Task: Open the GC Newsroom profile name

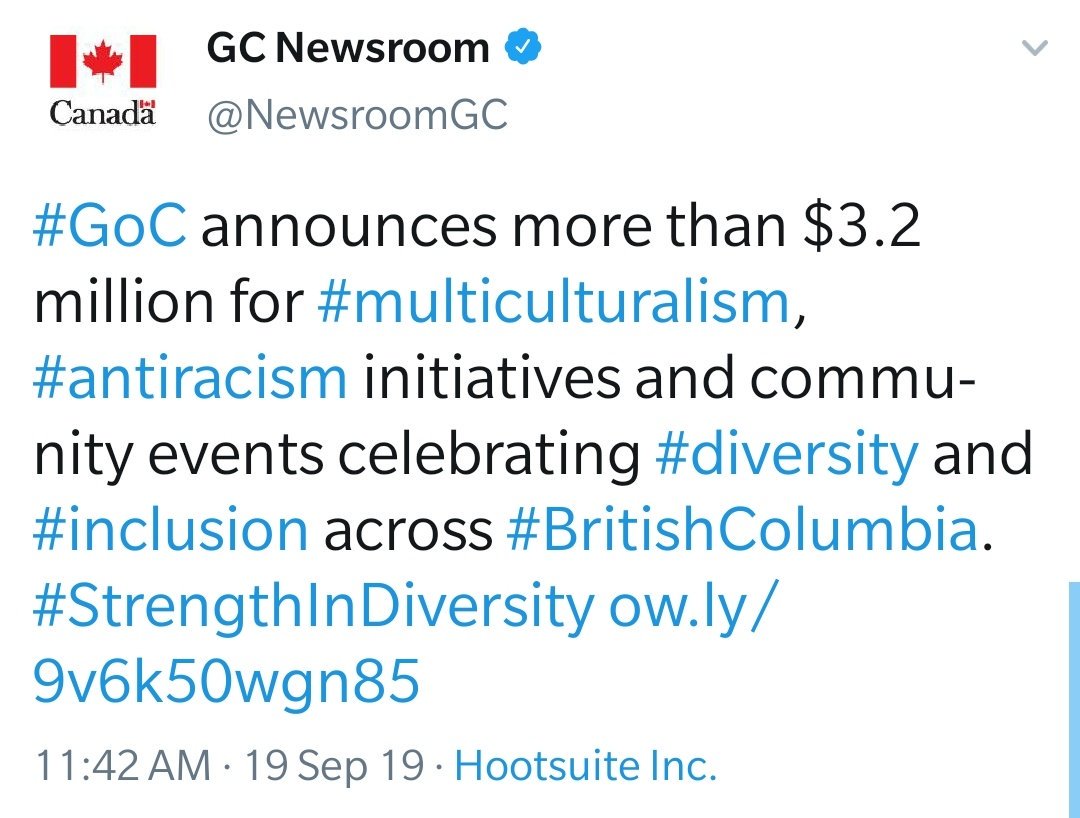Action: tap(348, 48)
